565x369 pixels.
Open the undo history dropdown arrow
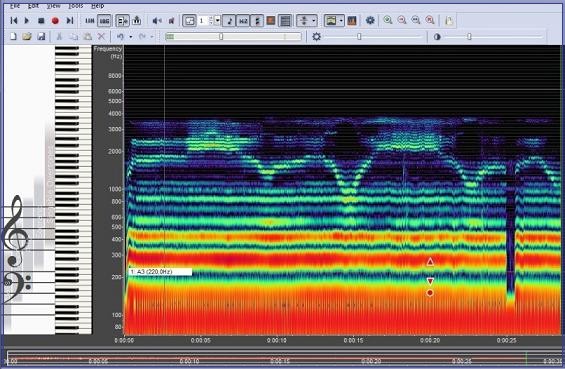click(130, 37)
